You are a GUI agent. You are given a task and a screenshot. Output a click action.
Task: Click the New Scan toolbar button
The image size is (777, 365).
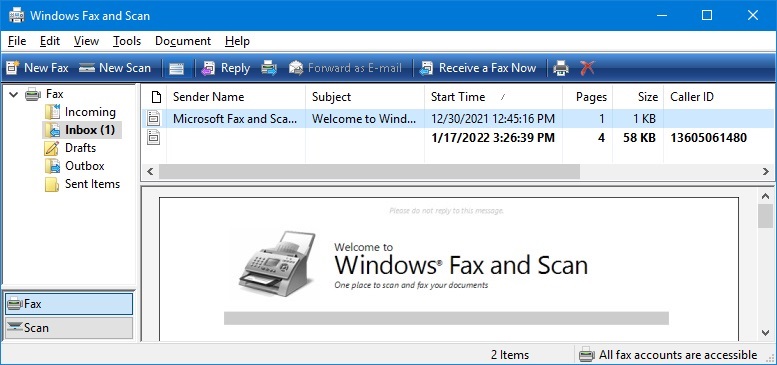tap(115, 68)
